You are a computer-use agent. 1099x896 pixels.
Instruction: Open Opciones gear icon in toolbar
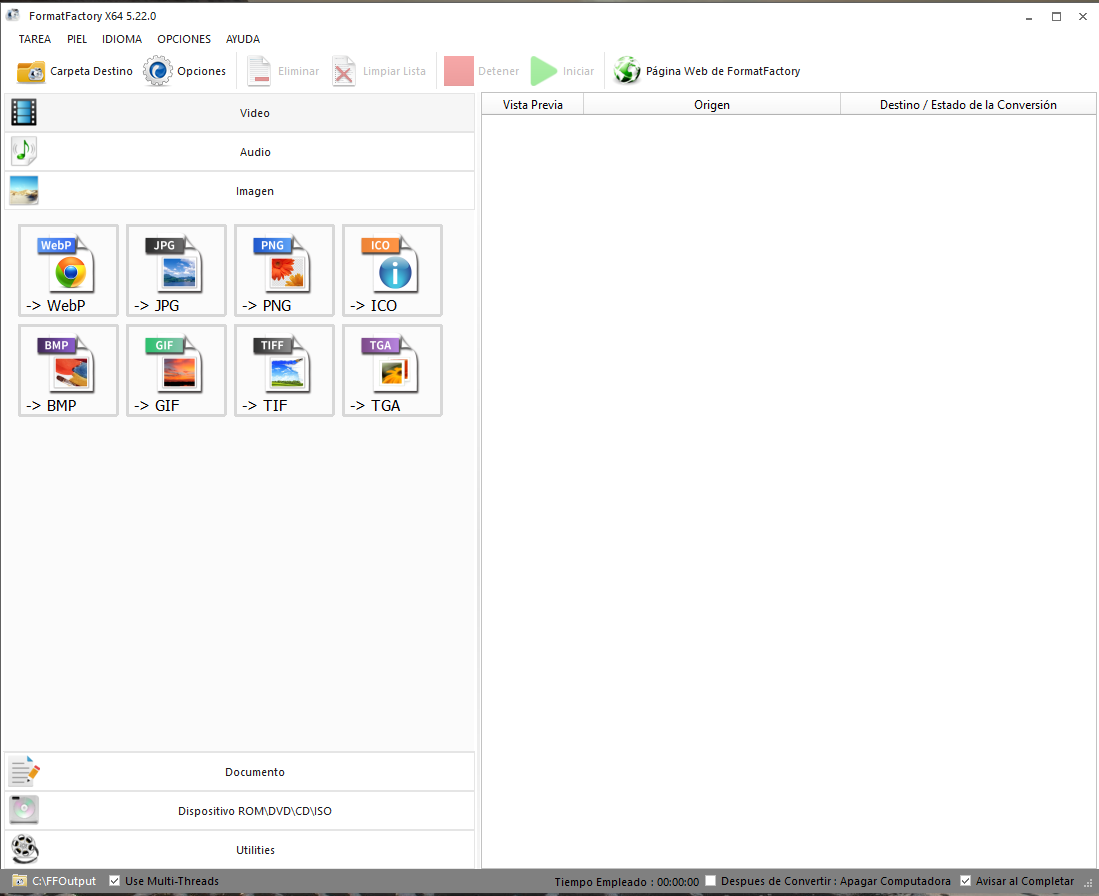click(158, 71)
